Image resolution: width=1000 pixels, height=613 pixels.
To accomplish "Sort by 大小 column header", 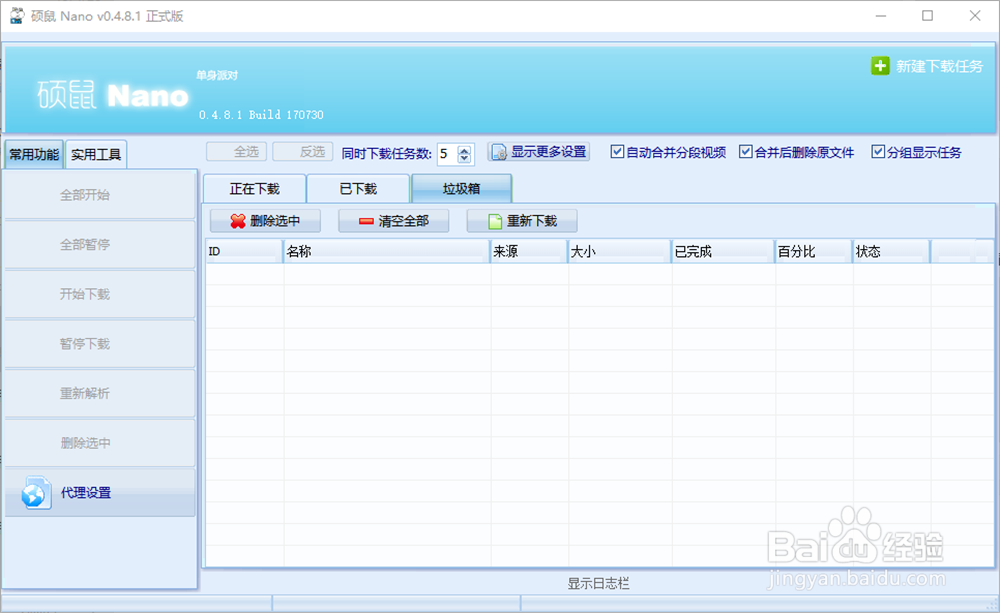I will [619, 251].
